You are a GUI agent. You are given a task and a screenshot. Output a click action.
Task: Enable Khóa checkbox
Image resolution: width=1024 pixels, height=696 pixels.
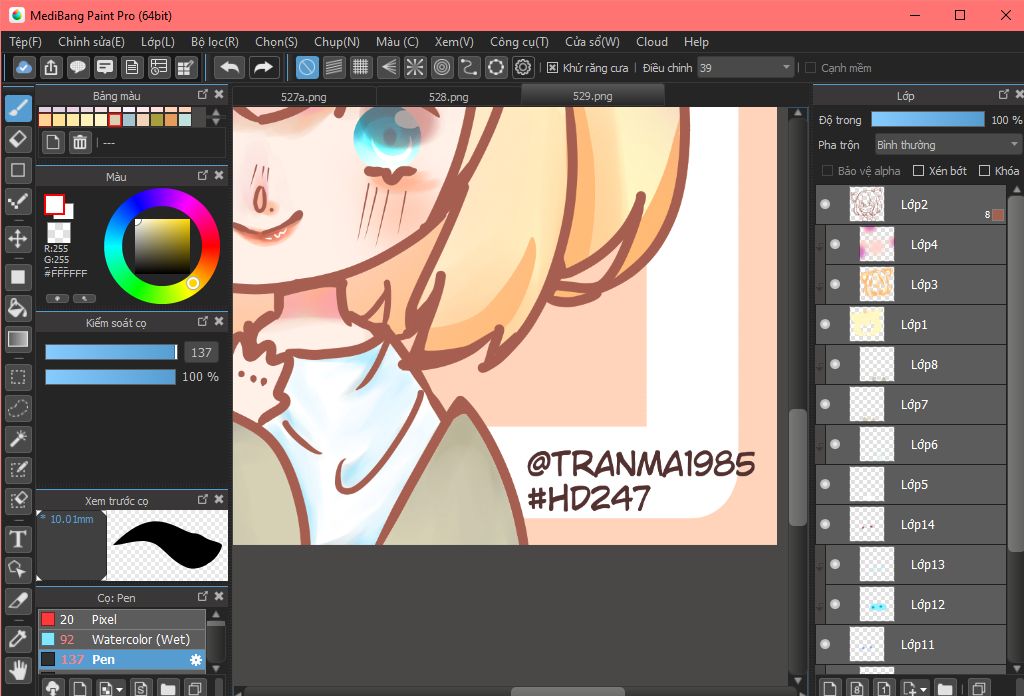(x=985, y=170)
